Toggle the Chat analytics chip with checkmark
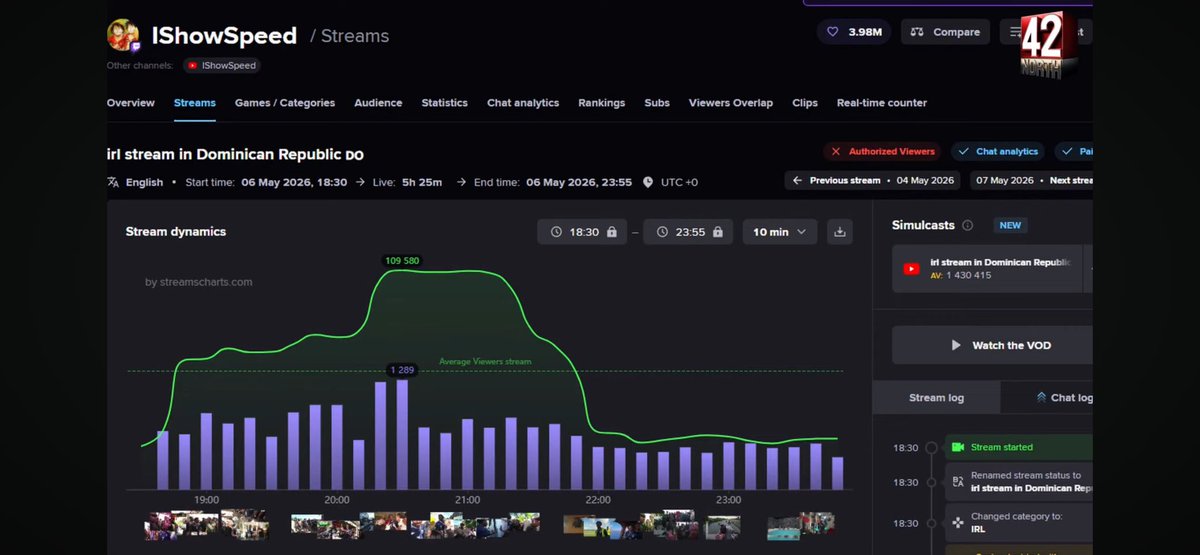 [998, 152]
